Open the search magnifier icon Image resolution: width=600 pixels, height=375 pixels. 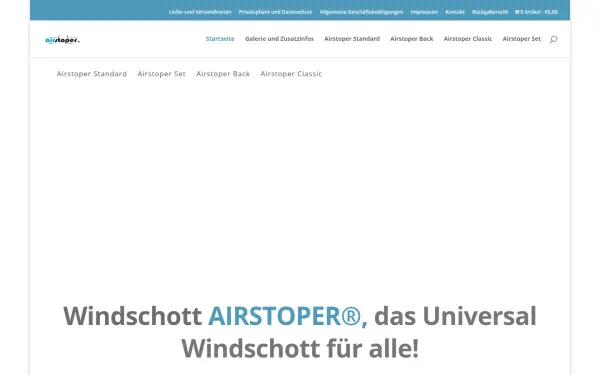(x=553, y=39)
